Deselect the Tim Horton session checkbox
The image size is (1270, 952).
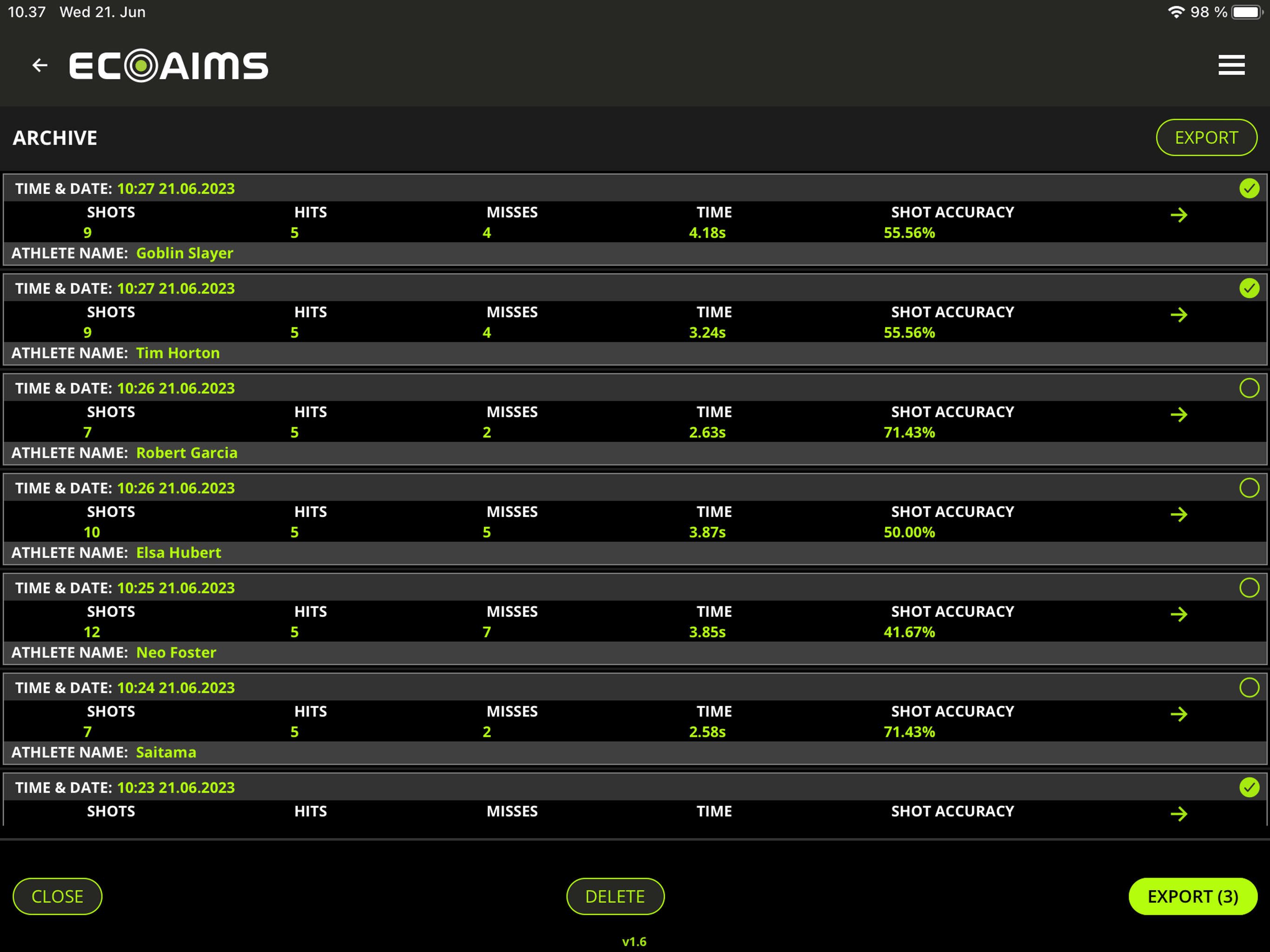tap(1250, 288)
